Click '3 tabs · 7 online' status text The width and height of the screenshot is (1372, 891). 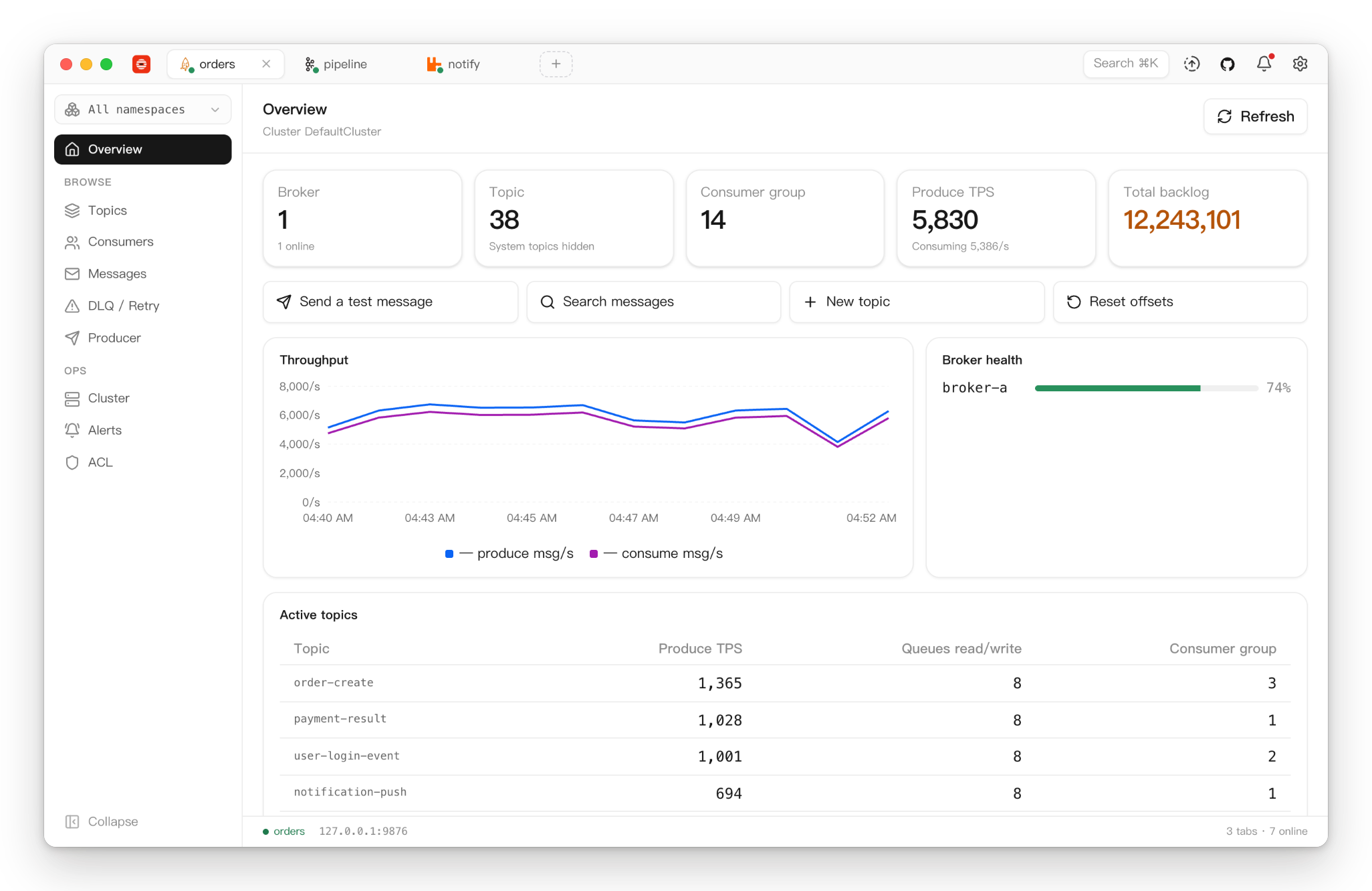point(1266,831)
